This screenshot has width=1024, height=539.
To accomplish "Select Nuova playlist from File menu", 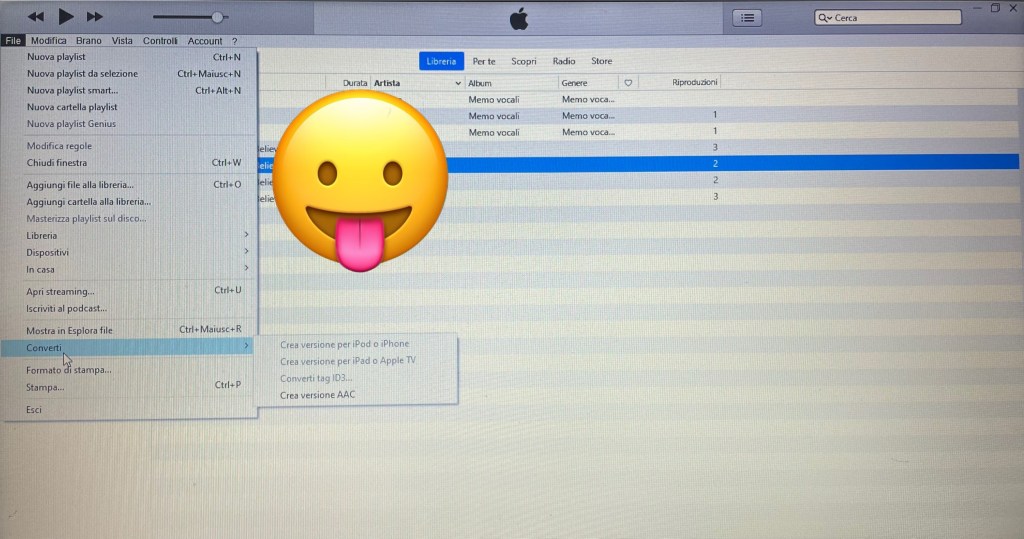I will (56, 57).
